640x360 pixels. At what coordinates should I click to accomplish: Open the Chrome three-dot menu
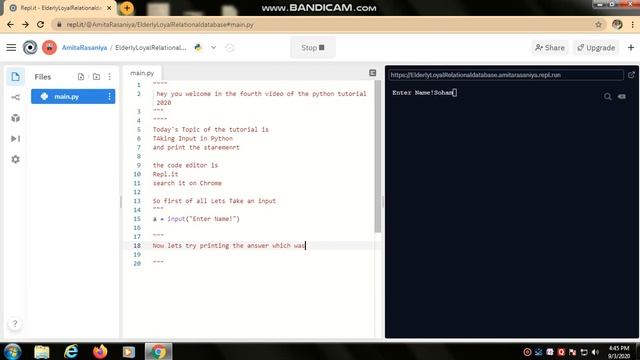pos(633,24)
